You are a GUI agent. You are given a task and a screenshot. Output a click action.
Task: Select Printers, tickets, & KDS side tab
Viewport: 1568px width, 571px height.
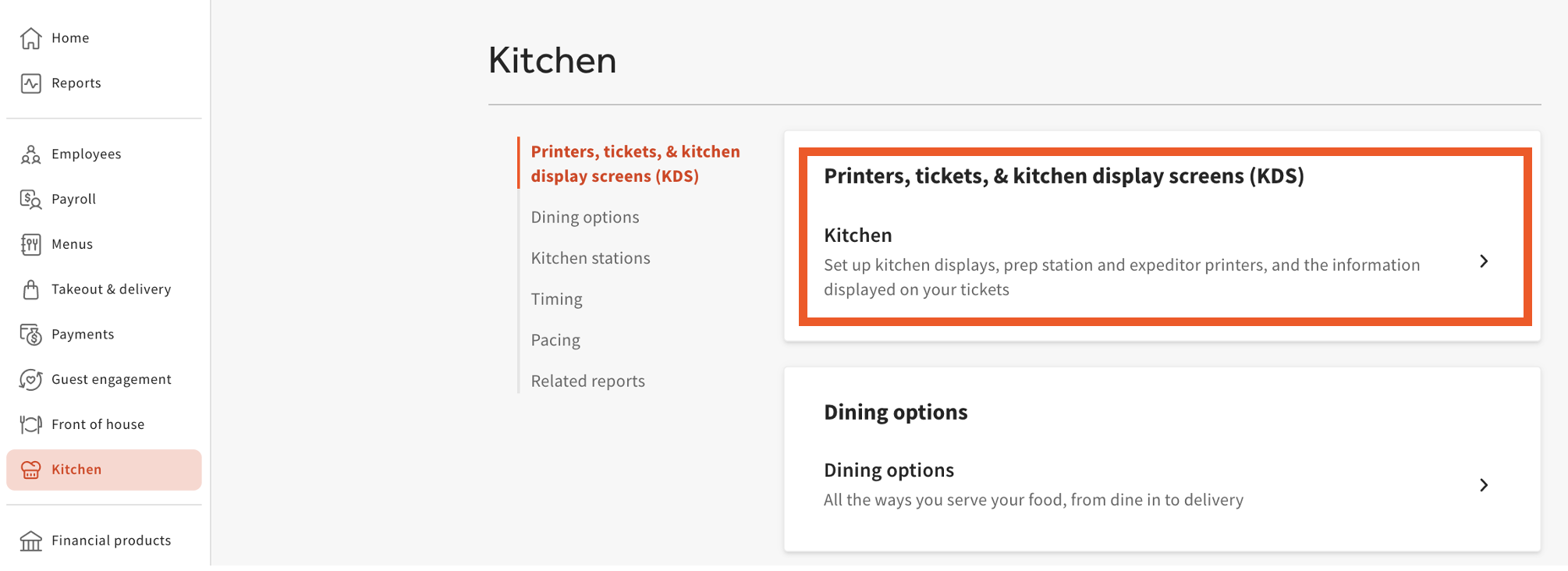coord(635,164)
